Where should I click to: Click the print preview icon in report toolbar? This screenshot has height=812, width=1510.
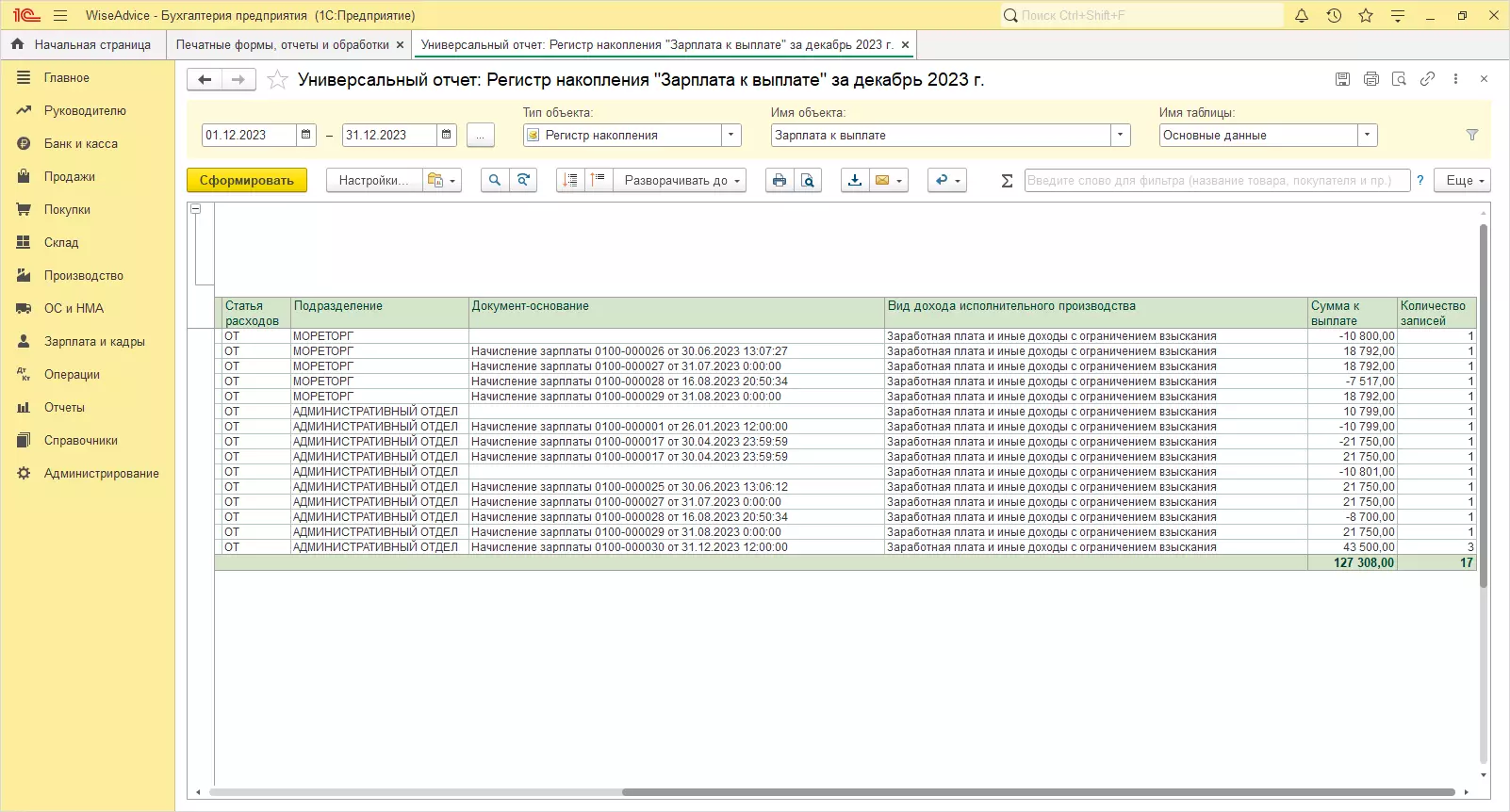click(808, 180)
